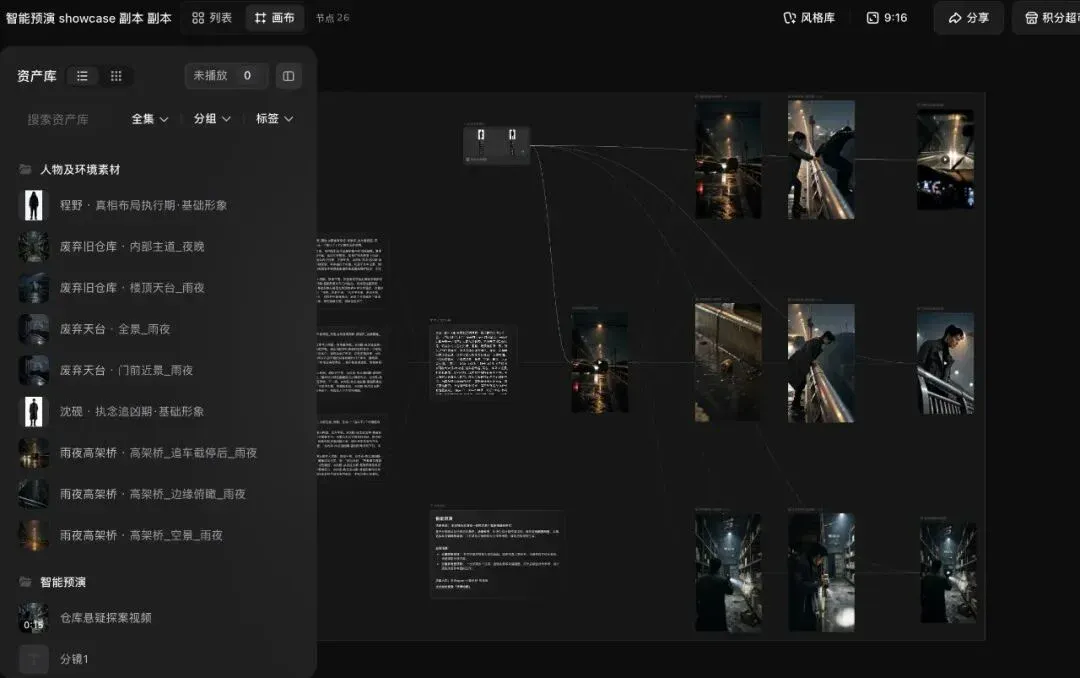Screen dimensions: 1080x678
Task: Switch to the 画布 canvas tab
Action: (274, 18)
